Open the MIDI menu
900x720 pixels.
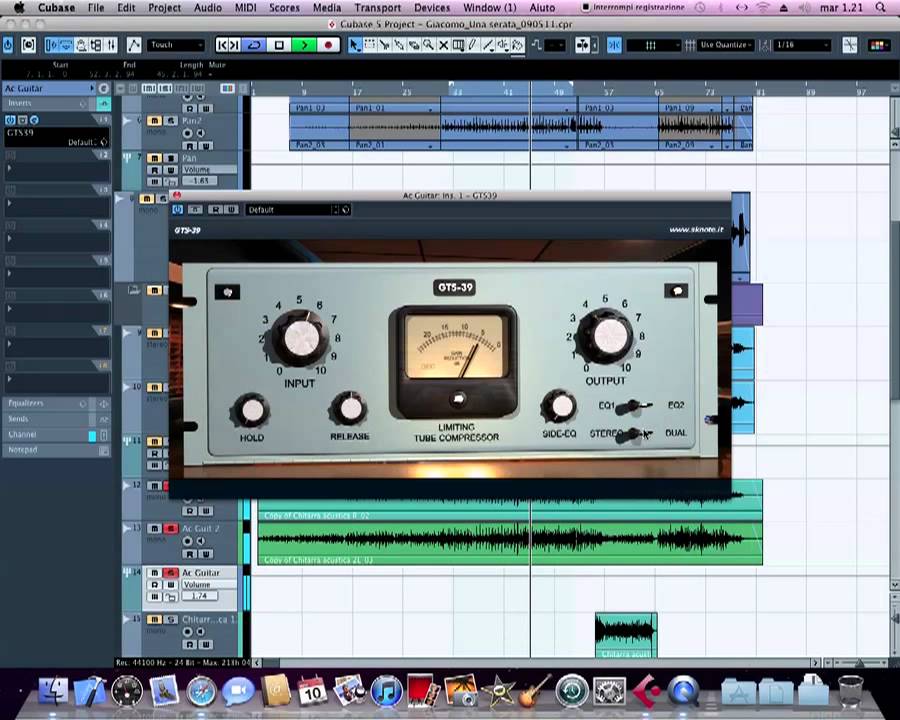pos(246,7)
